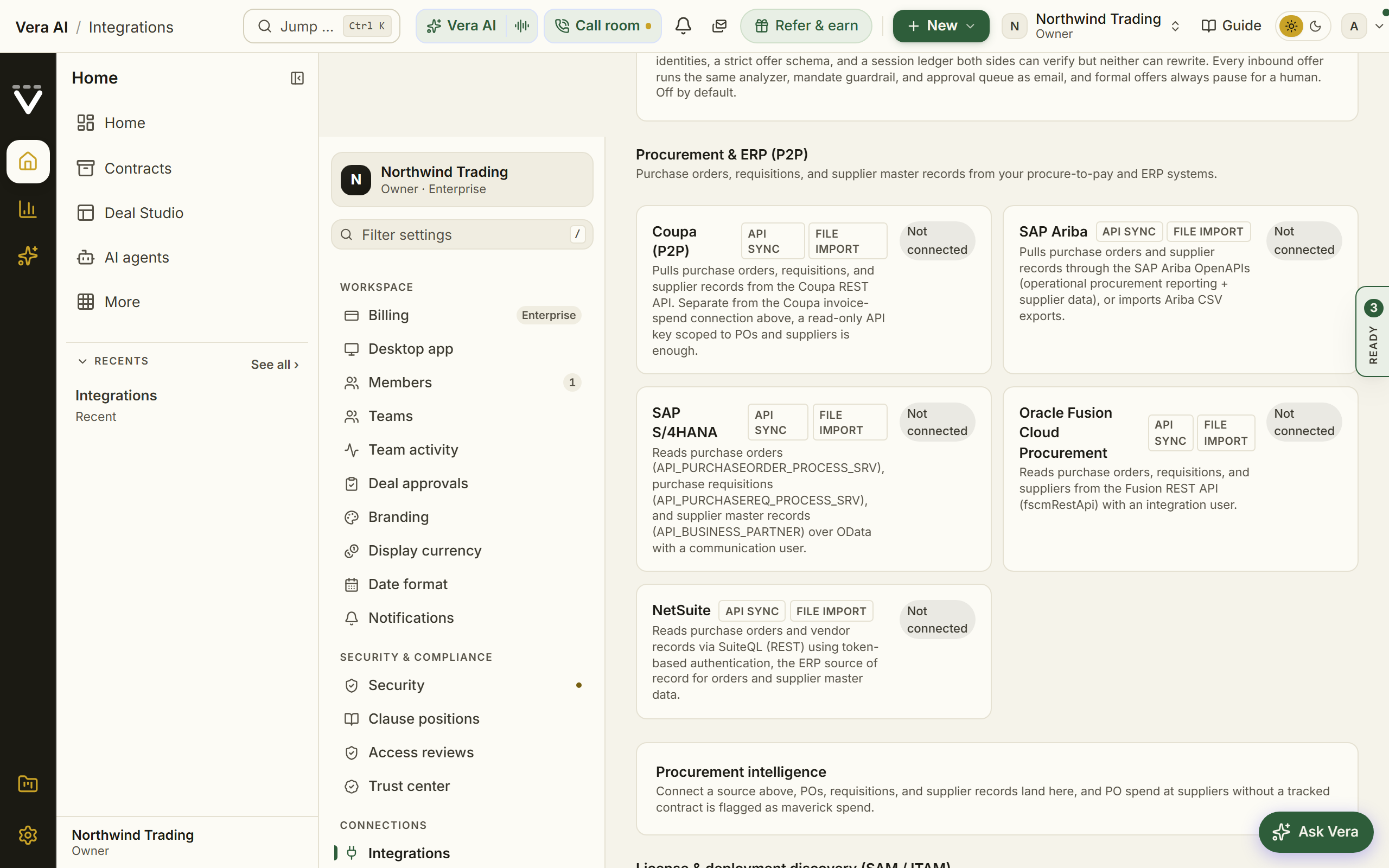Open the SAP Ariba integration card title
This screenshot has width=1389, height=868.
1053,231
